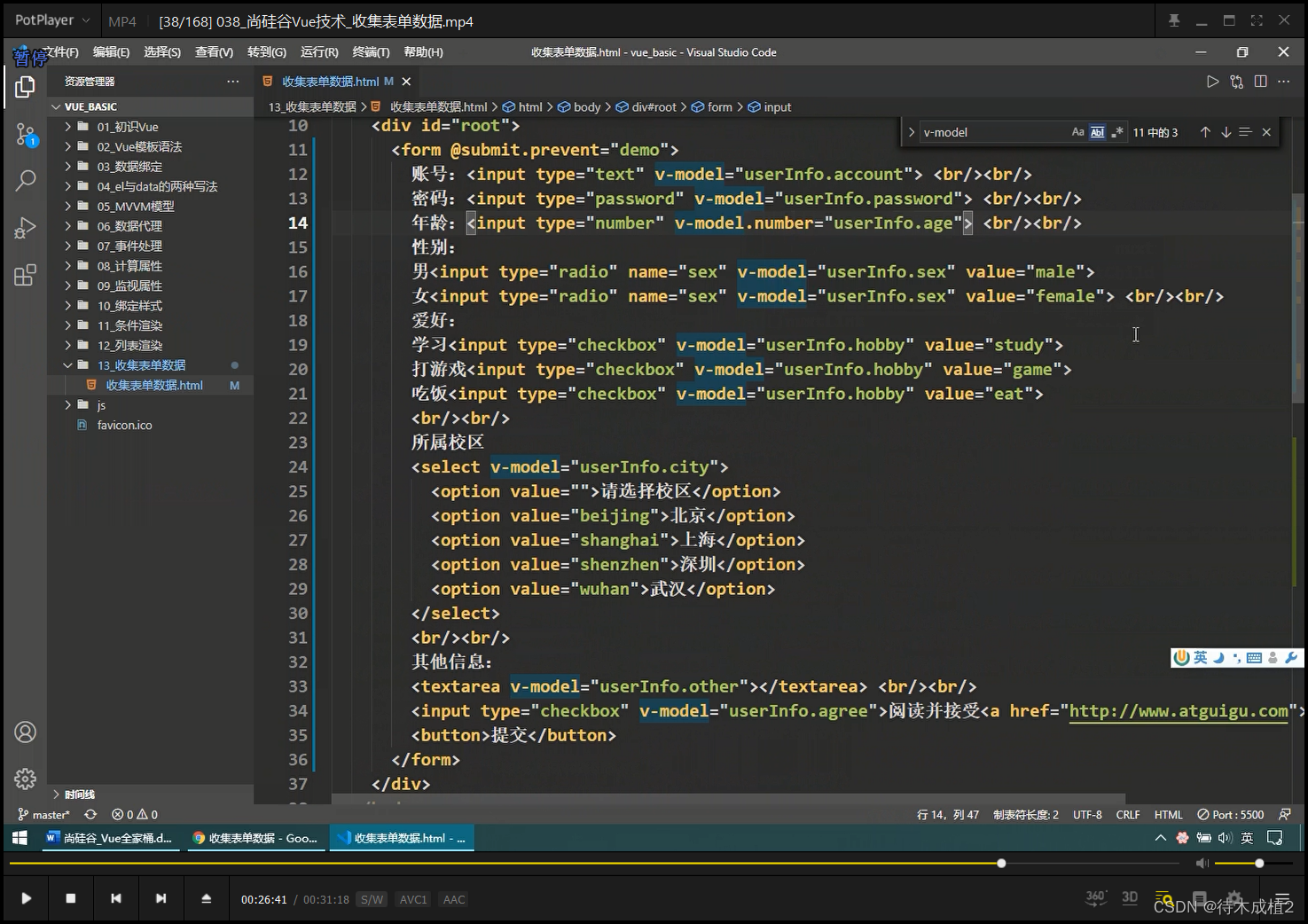Go to next find match arrow
The image size is (1308, 924).
(x=1226, y=132)
